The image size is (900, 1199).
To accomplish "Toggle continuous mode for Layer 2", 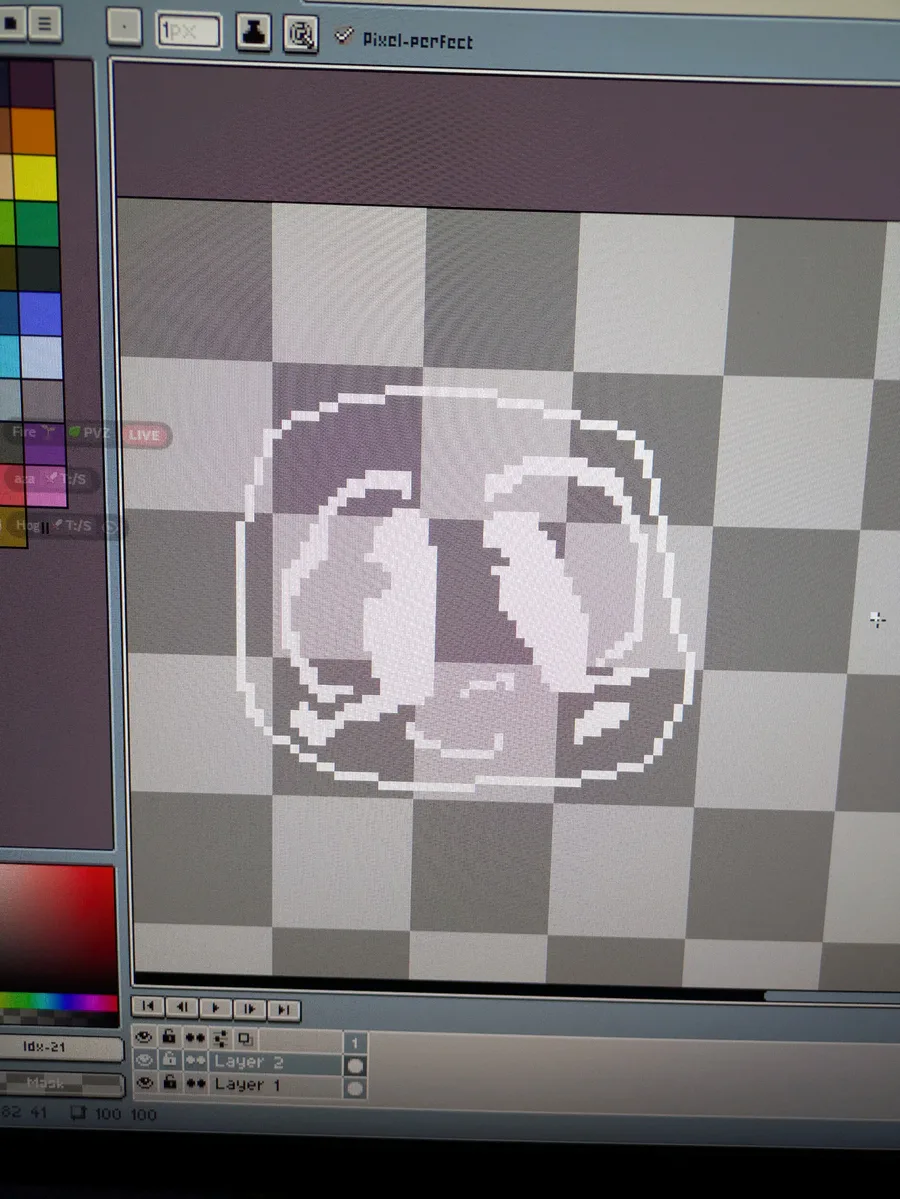I will click(196, 1061).
